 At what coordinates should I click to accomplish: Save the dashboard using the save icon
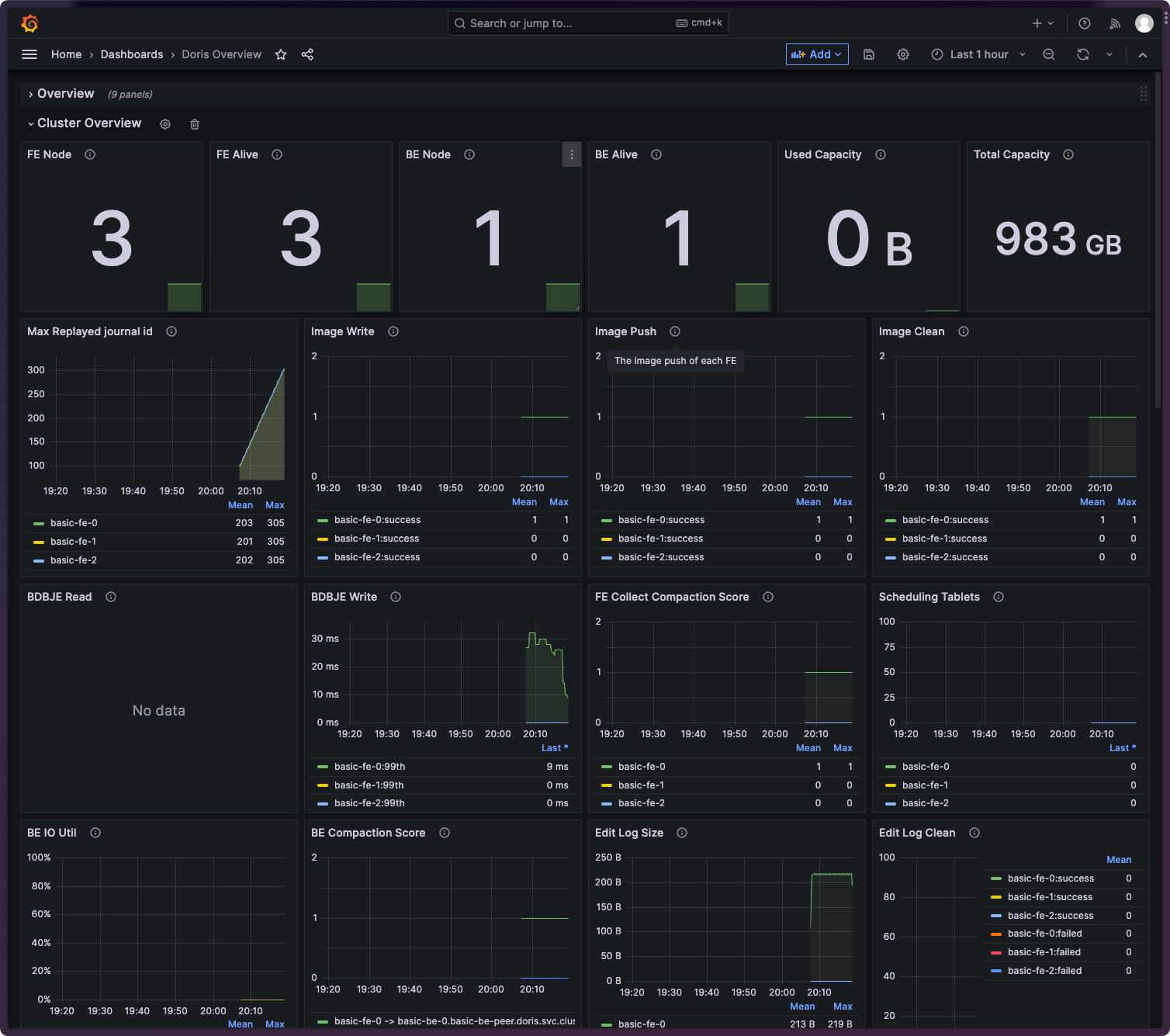click(x=869, y=54)
